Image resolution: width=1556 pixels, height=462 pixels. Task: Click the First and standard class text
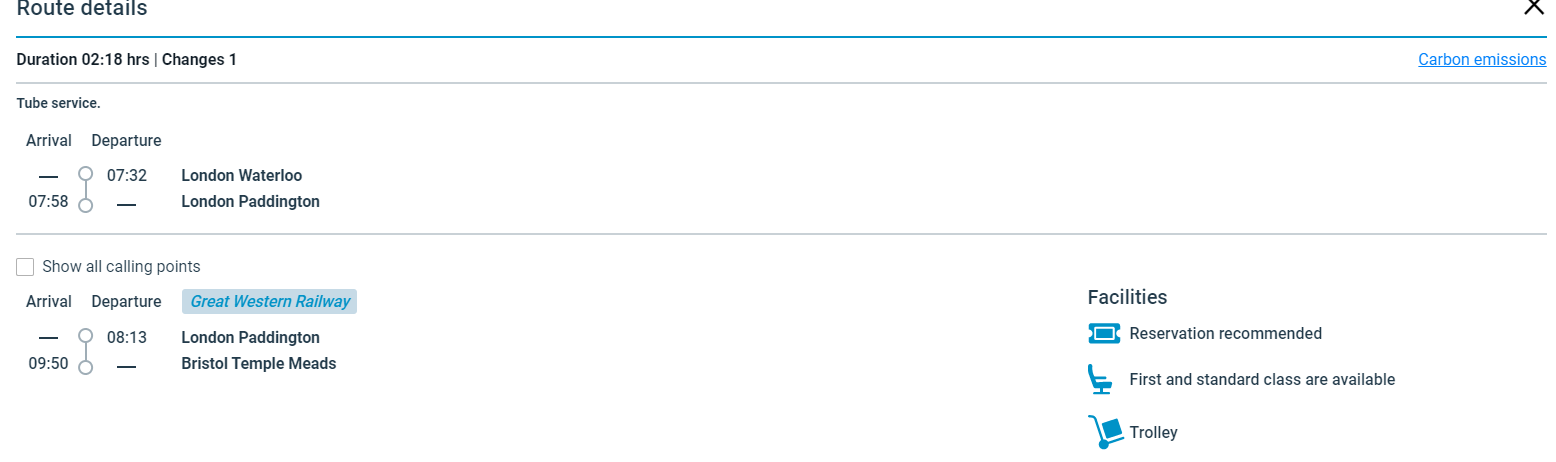(x=1262, y=380)
